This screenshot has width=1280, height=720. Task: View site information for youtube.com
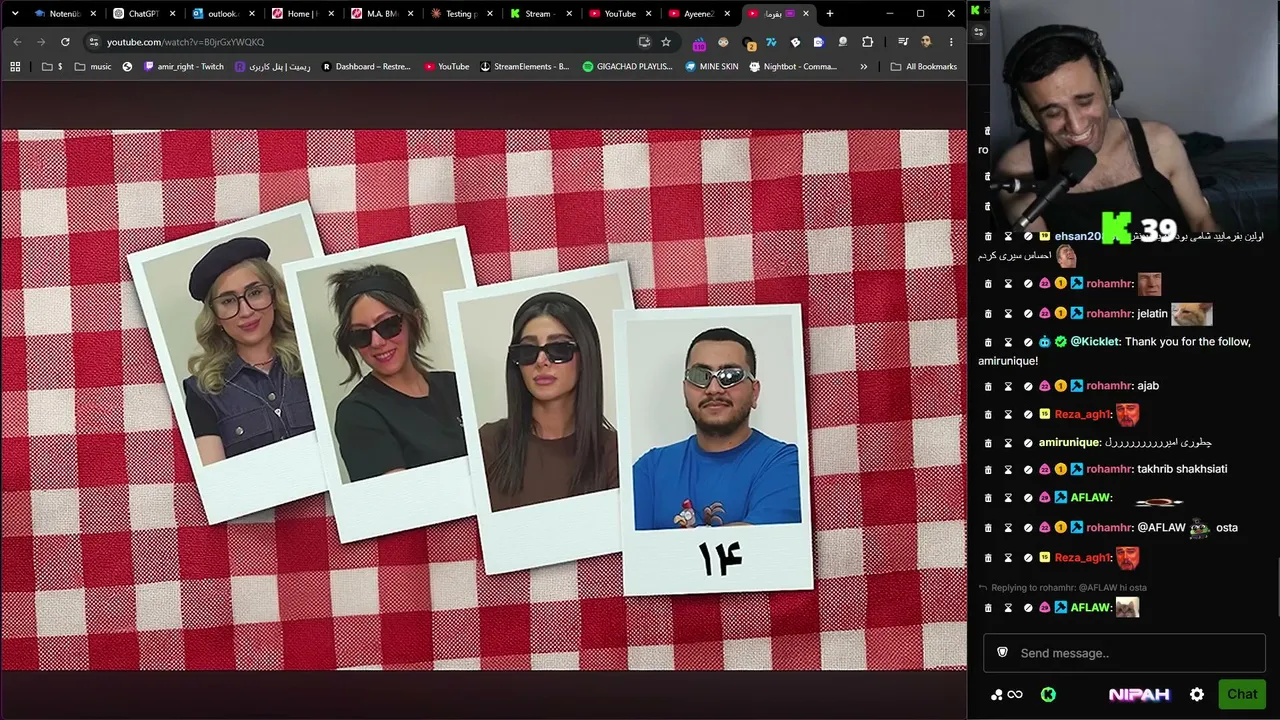93,42
